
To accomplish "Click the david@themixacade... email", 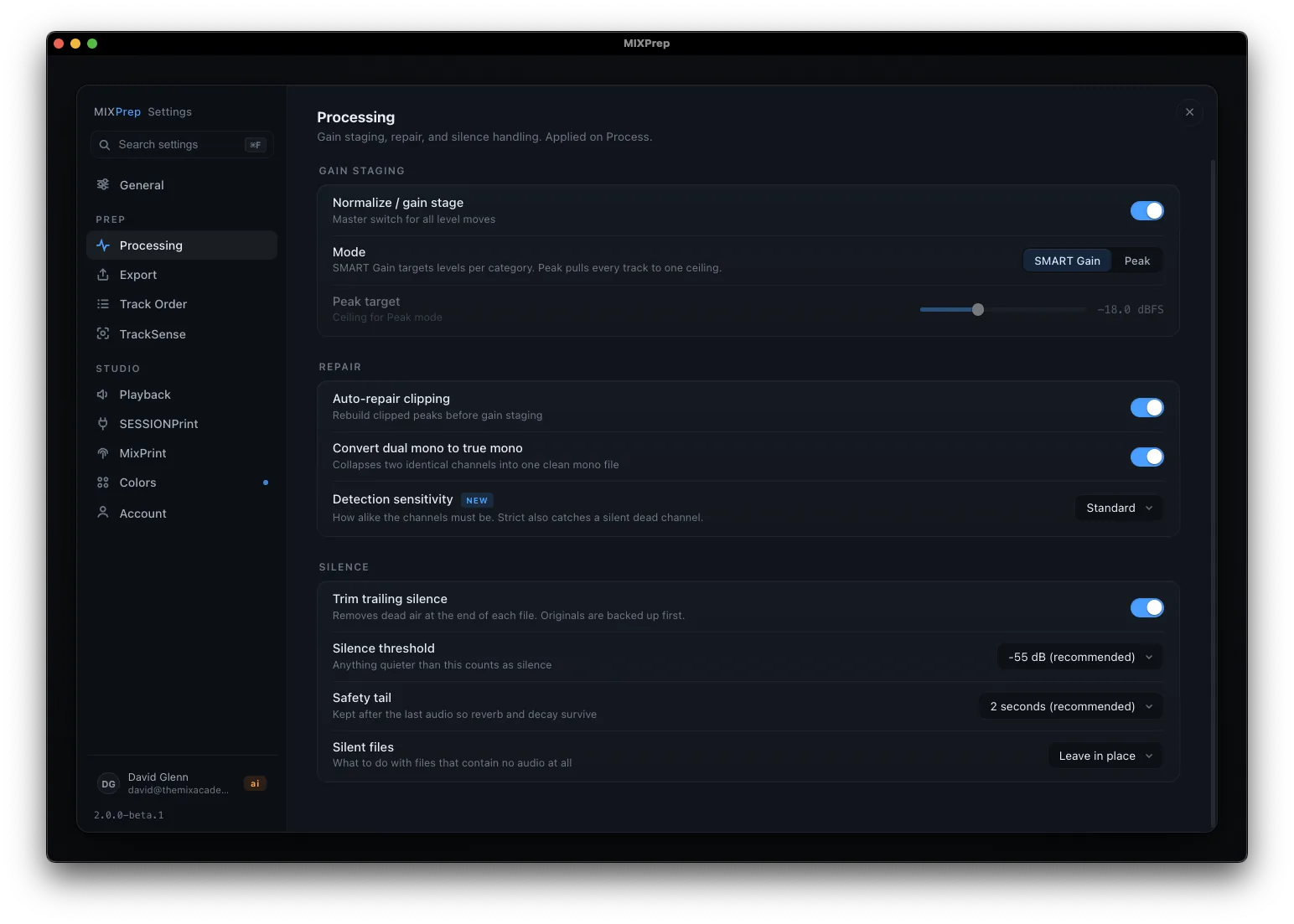I will pyautogui.click(x=179, y=790).
